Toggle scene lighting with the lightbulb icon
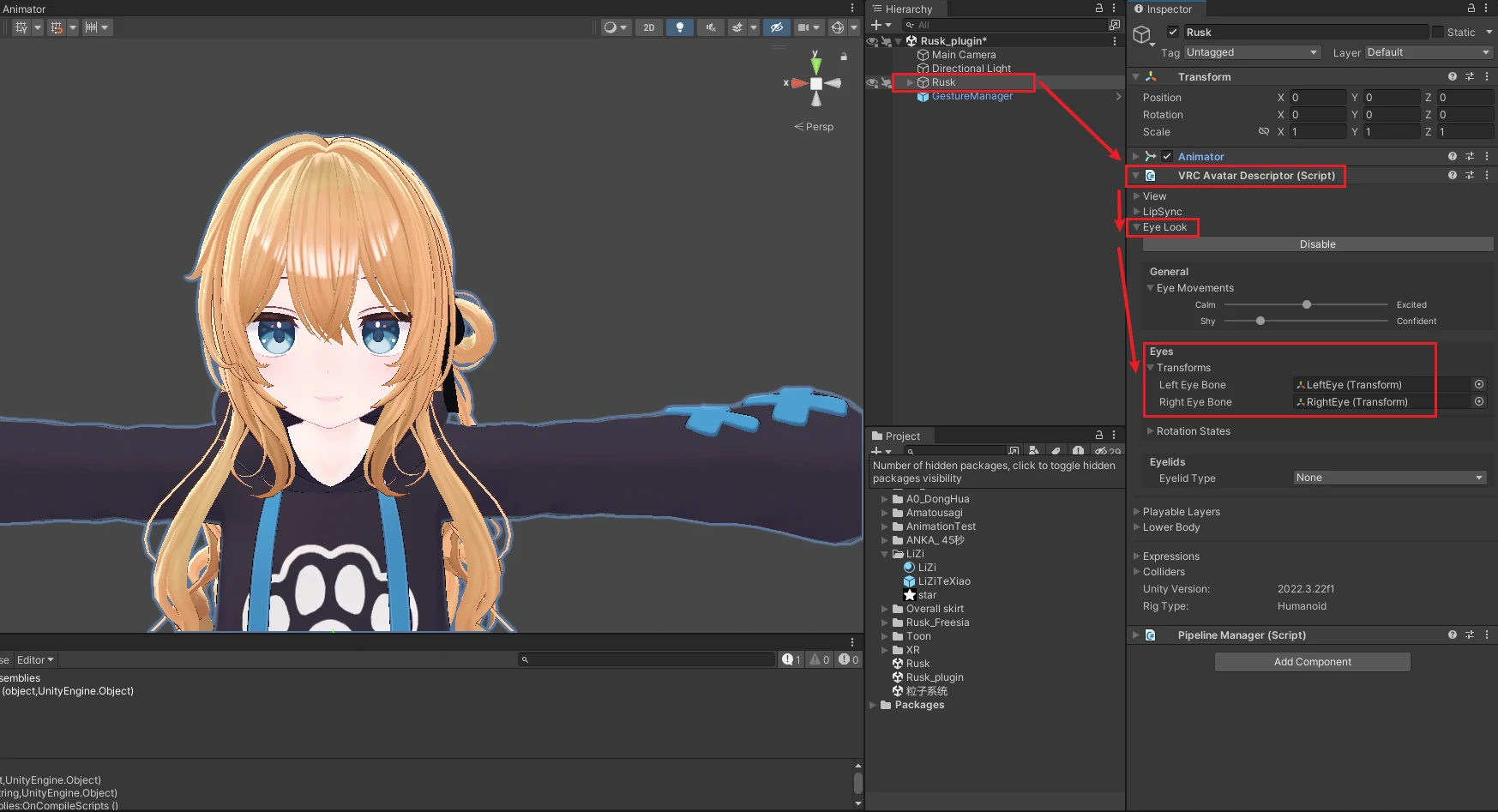Image resolution: width=1498 pixels, height=812 pixels. point(680,27)
